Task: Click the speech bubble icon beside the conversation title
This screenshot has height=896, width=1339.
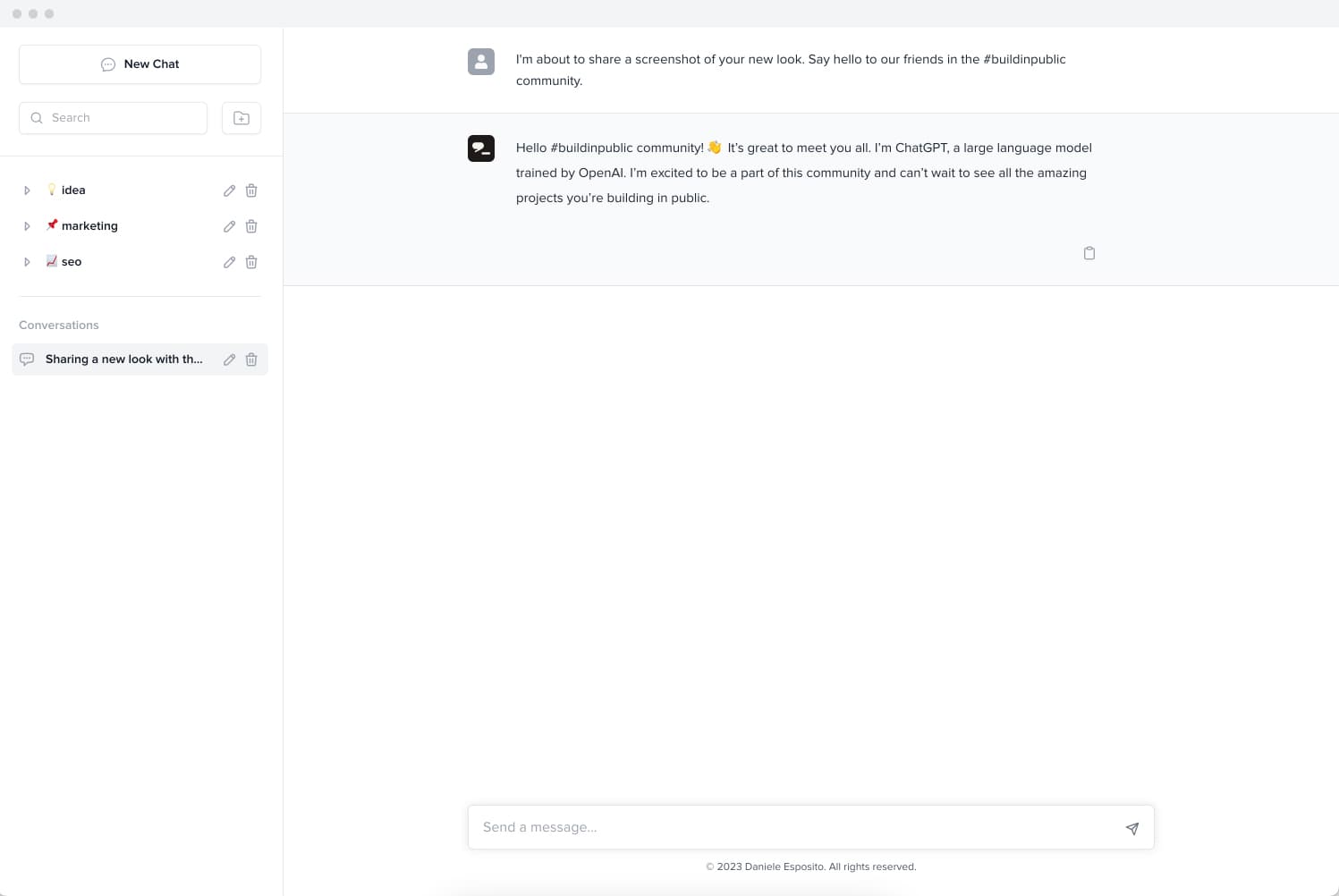Action: coord(27,359)
